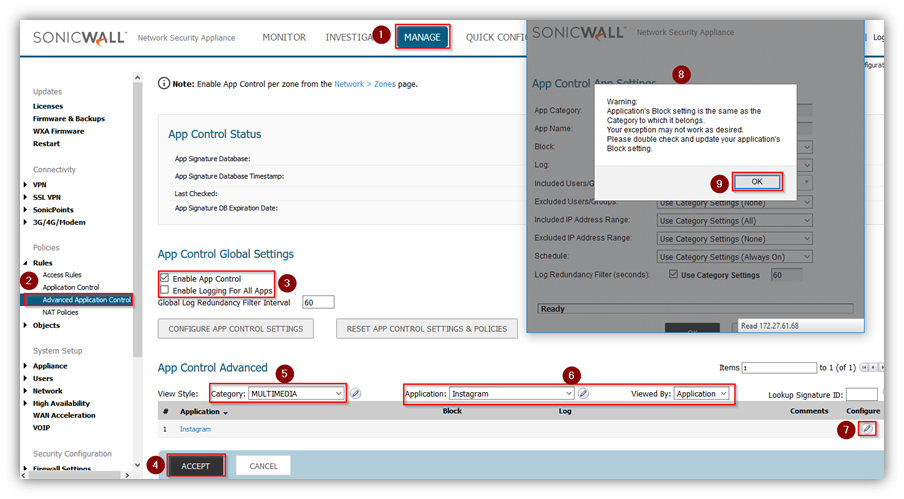This screenshot has height=499, width=904.
Task: Click the info icon beside the Note
Action: [164, 84]
